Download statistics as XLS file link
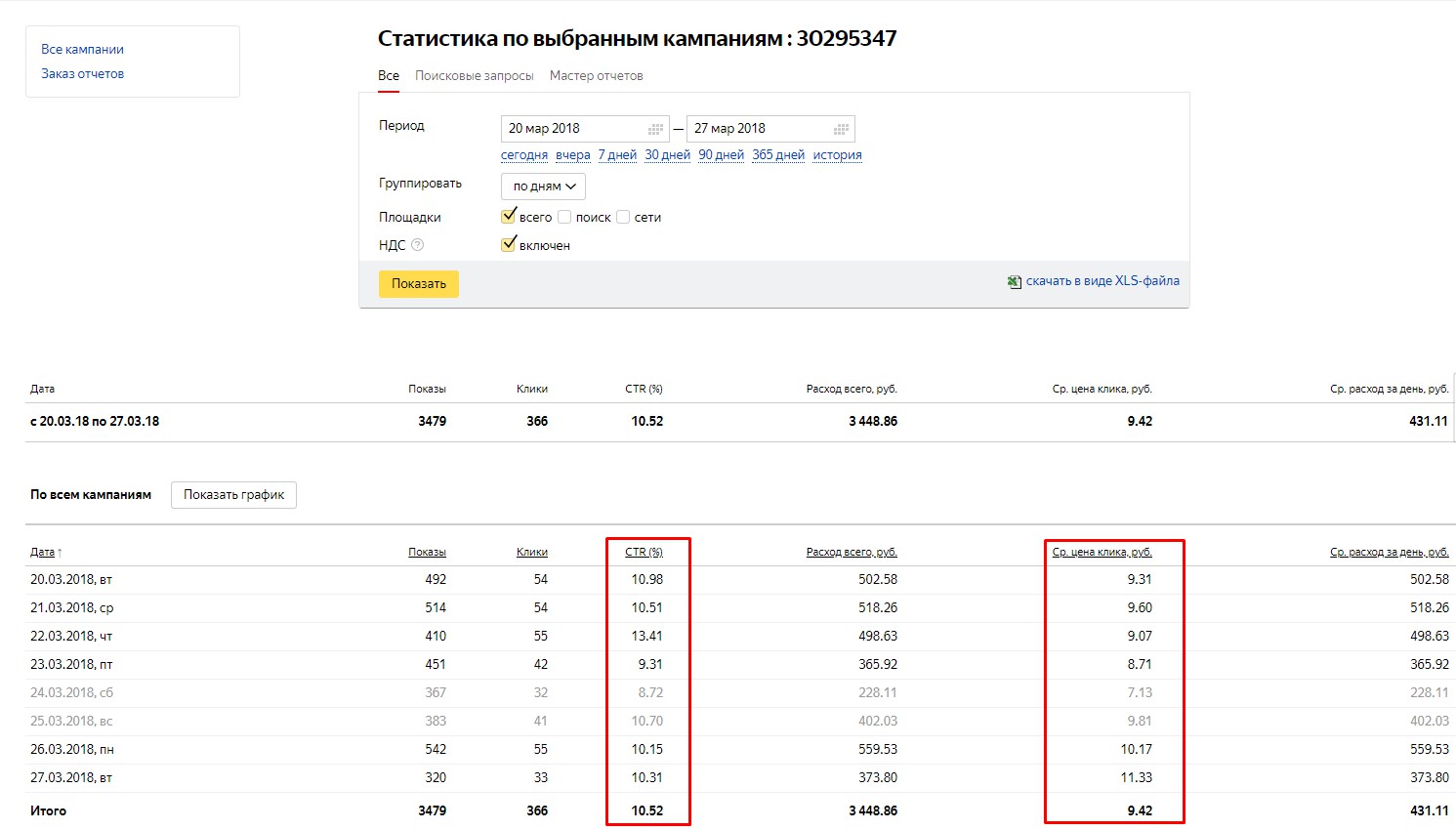1456x830 pixels. 1102,281
